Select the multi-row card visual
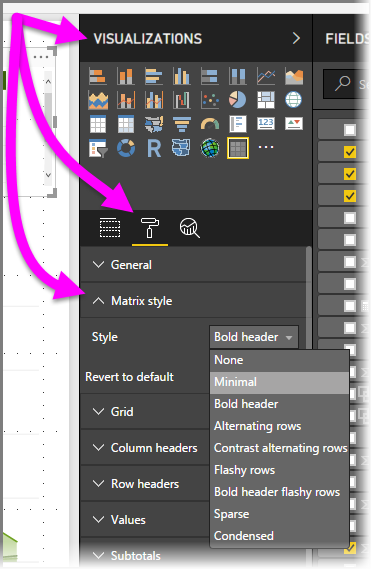The width and height of the screenshot is (372, 570). coord(237,124)
